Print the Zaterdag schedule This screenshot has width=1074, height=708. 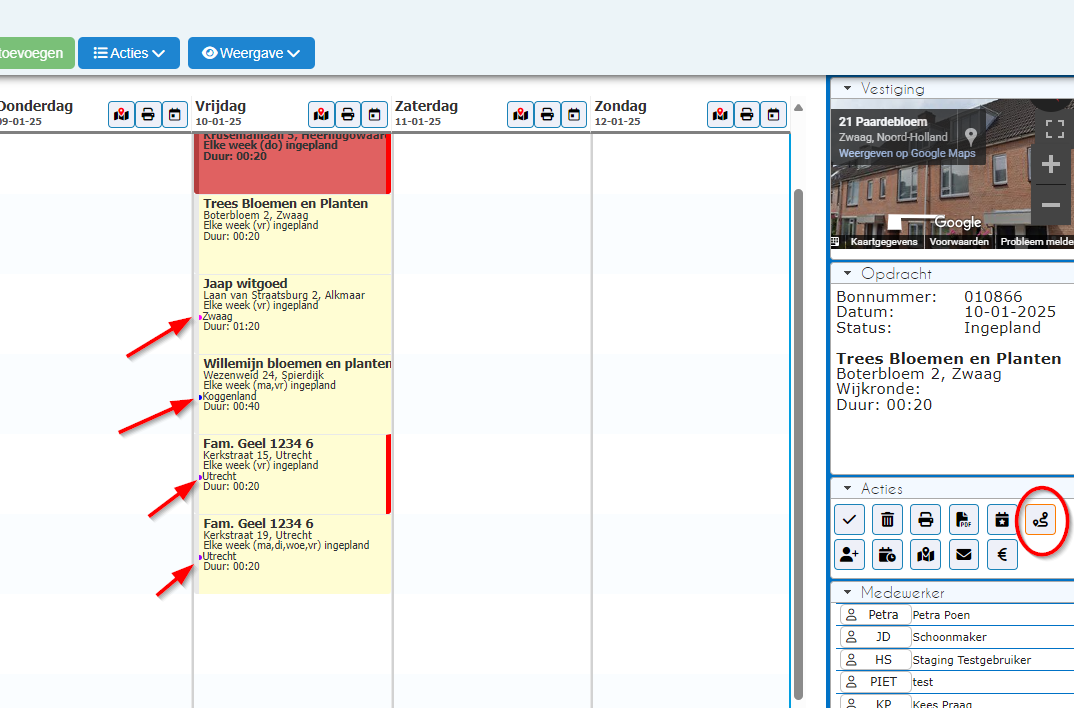point(547,114)
